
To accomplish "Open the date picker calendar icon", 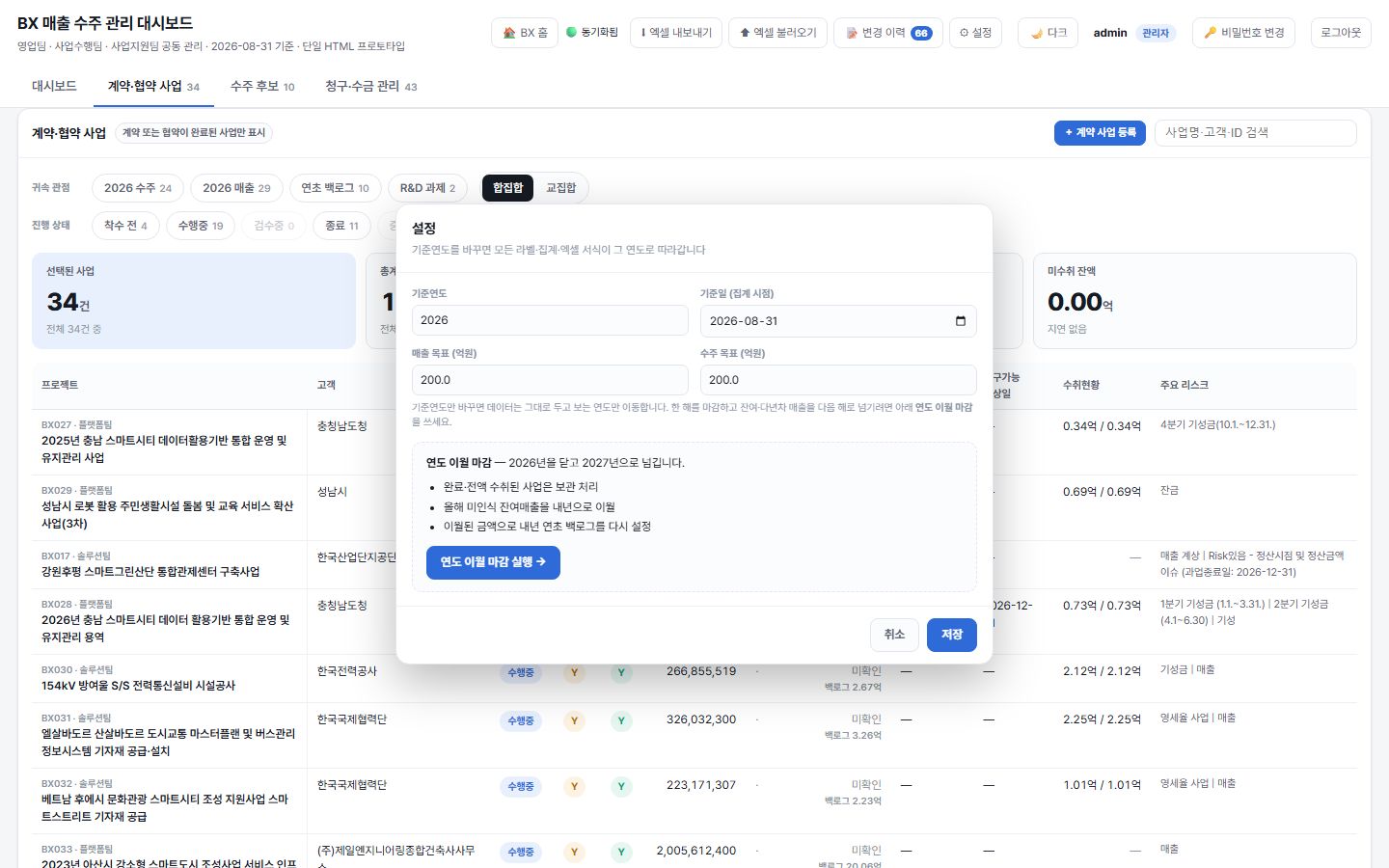I will pyautogui.click(x=960, y=321).
